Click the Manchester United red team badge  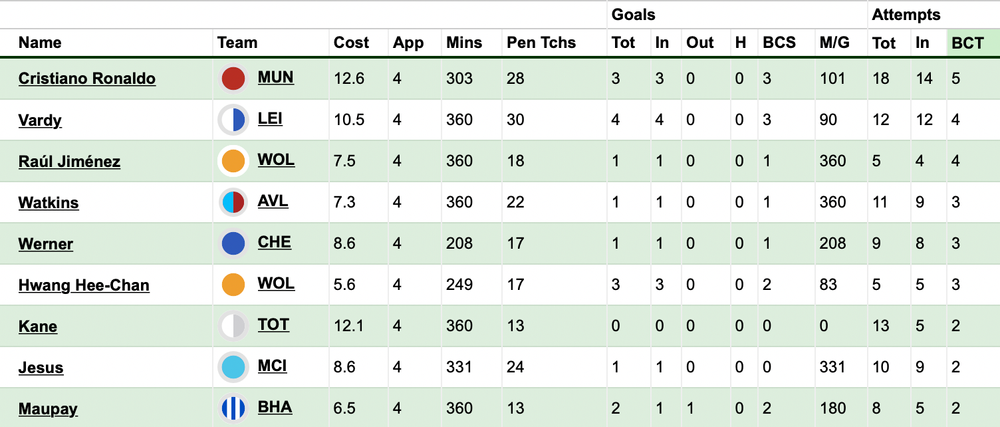click(233, 78)
